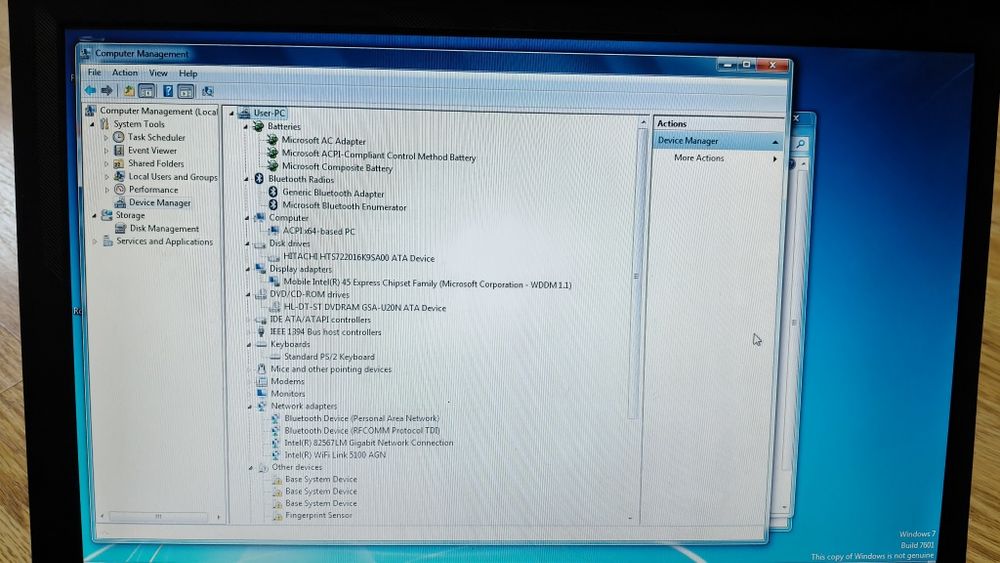Click the Microsoft Bluetooth Enumerator icon
The width and height of the screenshot is (1000, 563).
(273, 205)
